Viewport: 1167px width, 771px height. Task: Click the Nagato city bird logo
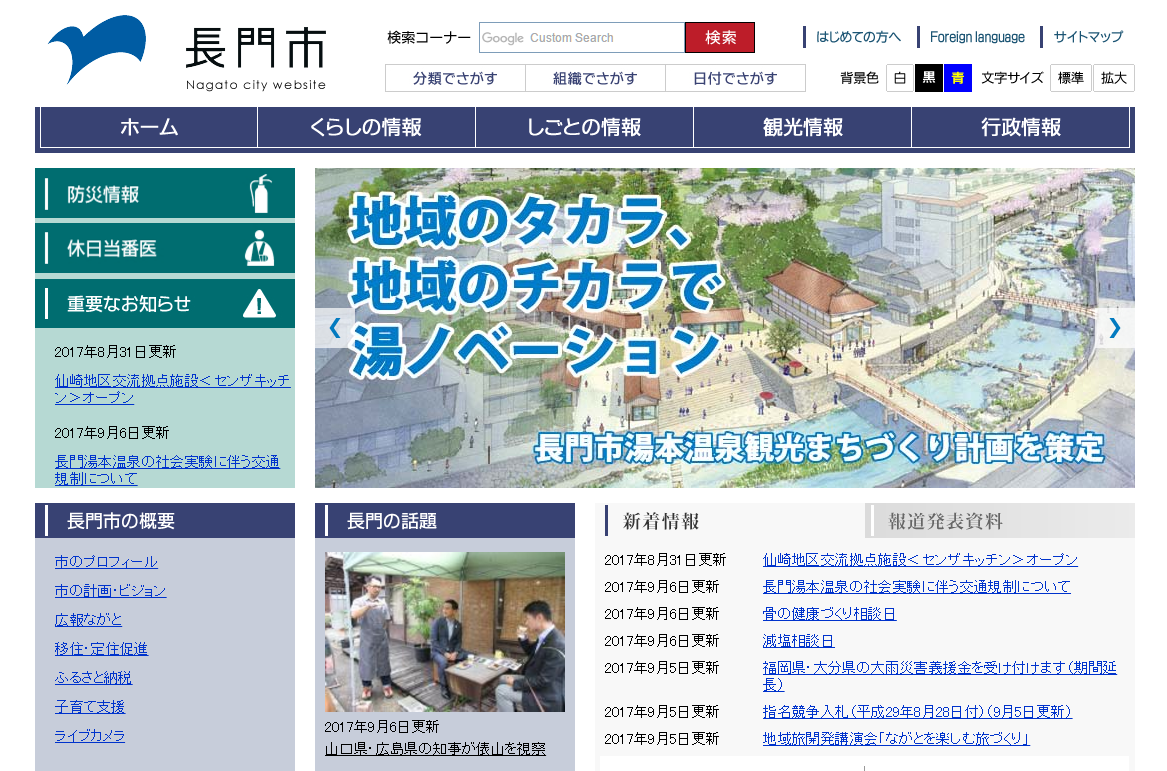click(x=96, y=49)
